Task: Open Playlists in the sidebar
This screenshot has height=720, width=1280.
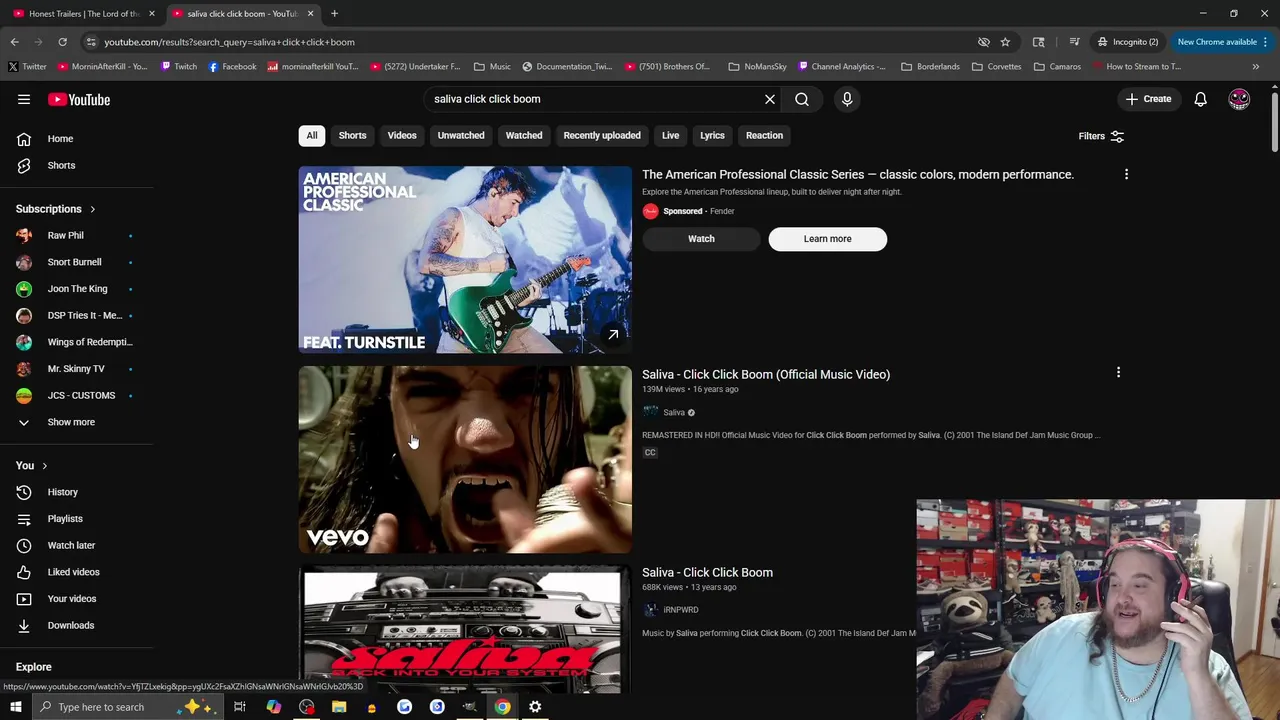Action: point(65,518)
